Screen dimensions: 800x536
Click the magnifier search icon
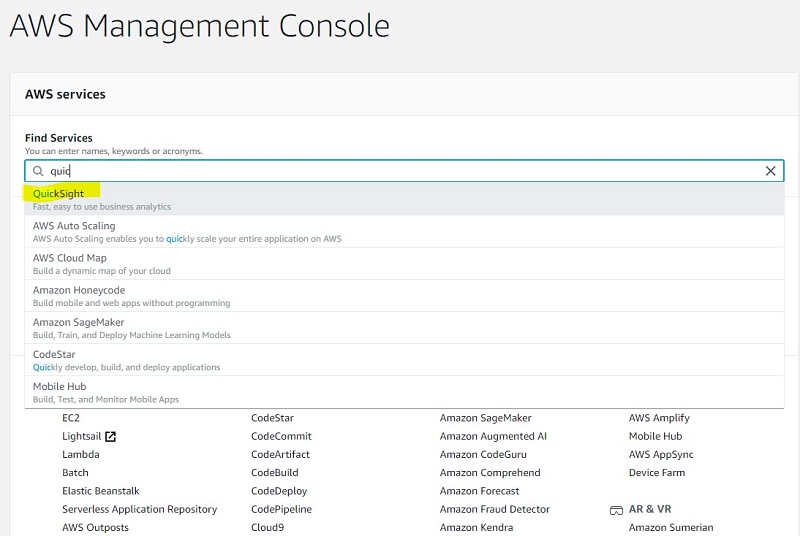[38, 171]
